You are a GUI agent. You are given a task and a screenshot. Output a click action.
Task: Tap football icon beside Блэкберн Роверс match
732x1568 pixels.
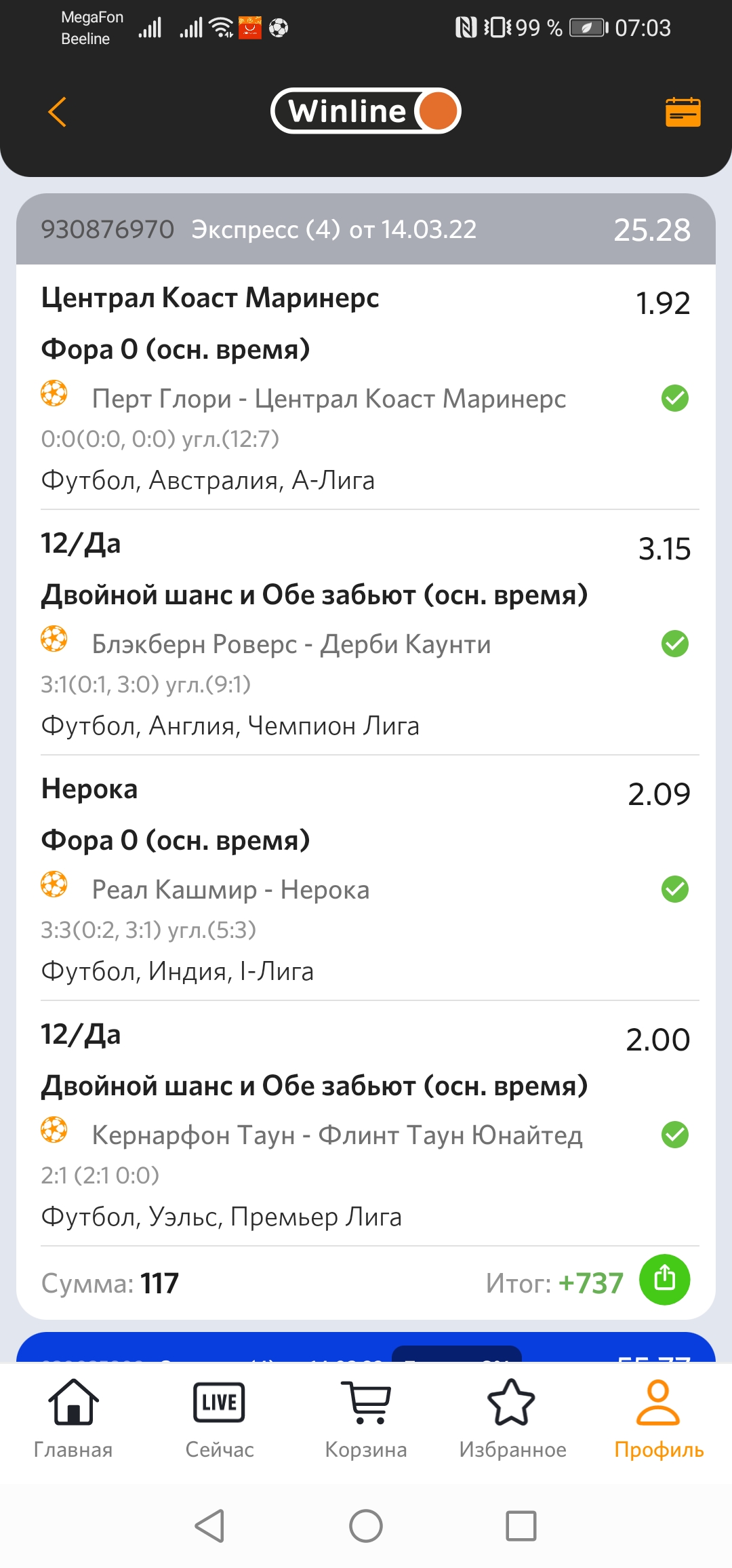tap(54, 639)
